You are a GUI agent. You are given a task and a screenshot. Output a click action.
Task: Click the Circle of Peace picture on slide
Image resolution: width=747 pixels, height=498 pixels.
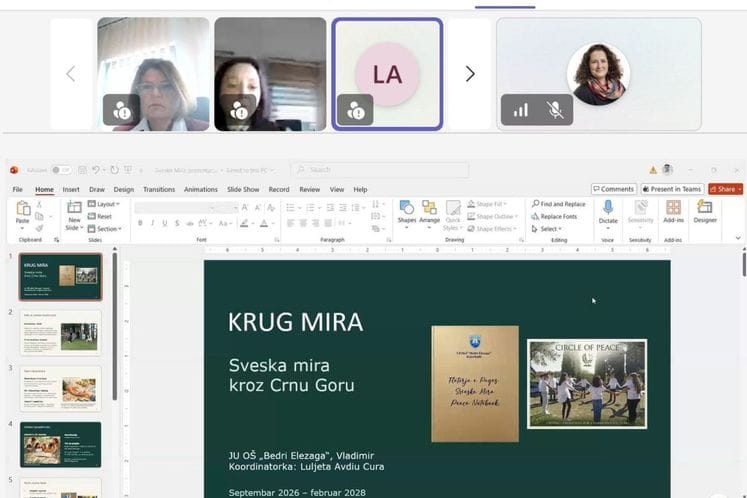pyautogui.click(x=587, y=384)
